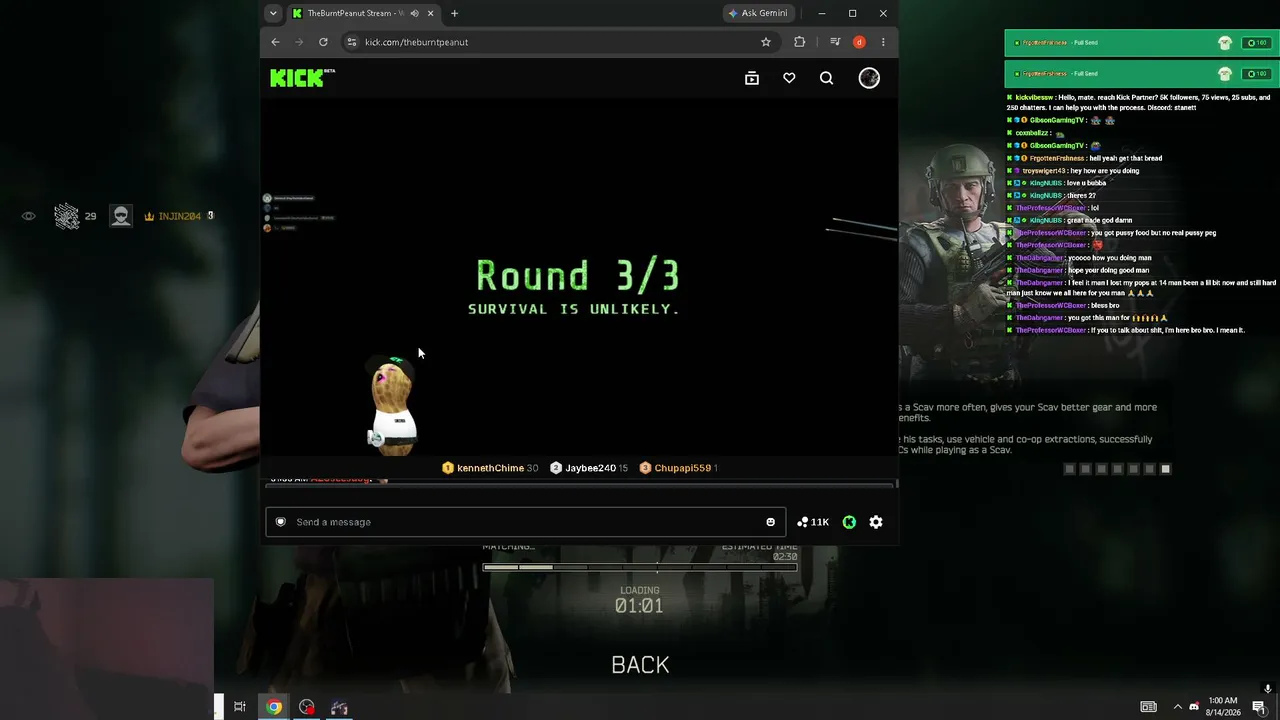Close the TheBurntPeanut Stream tab

(x=431, y=13)
